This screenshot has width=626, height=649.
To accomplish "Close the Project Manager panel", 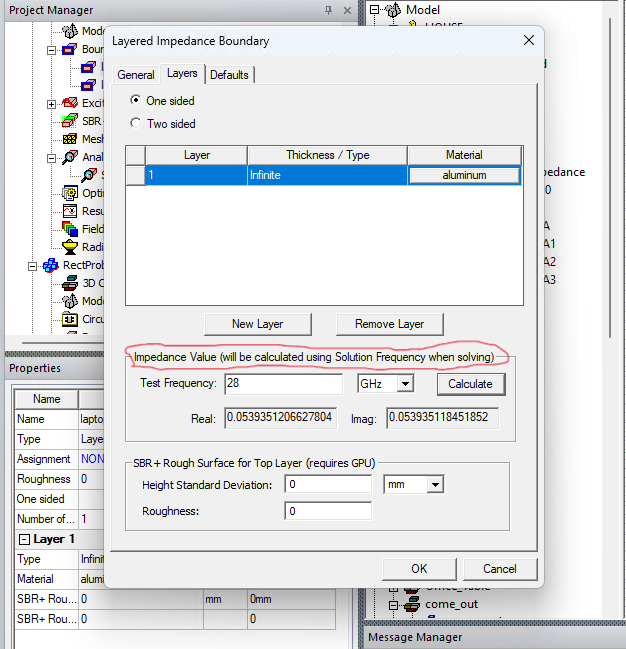I will click(347, 10).
